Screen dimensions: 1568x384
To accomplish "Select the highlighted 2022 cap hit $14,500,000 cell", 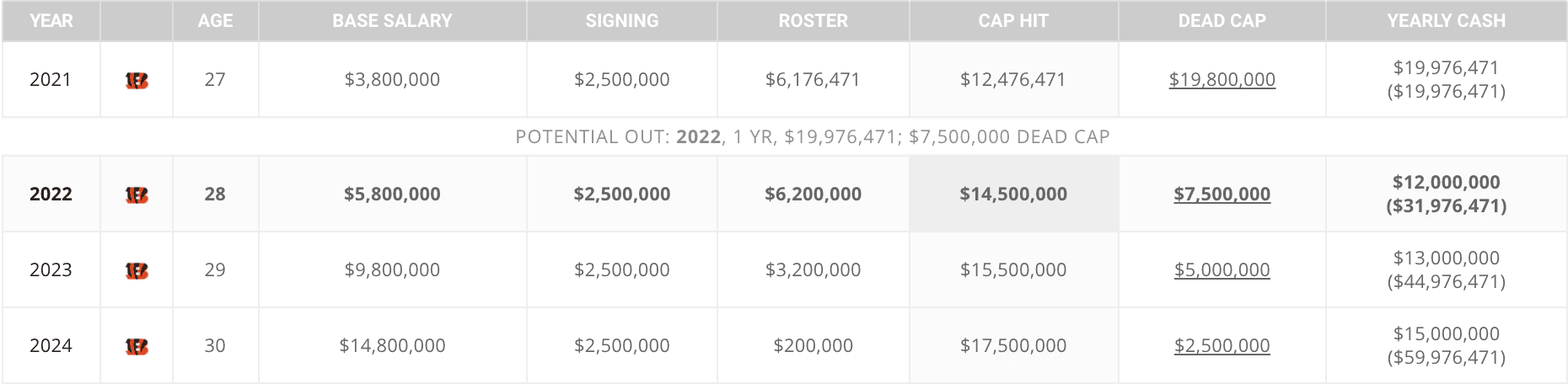I will [x=1013, y=195].
